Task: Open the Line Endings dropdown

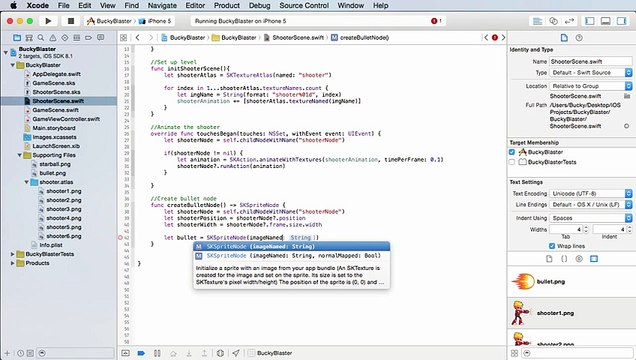Action: [591, 204]
